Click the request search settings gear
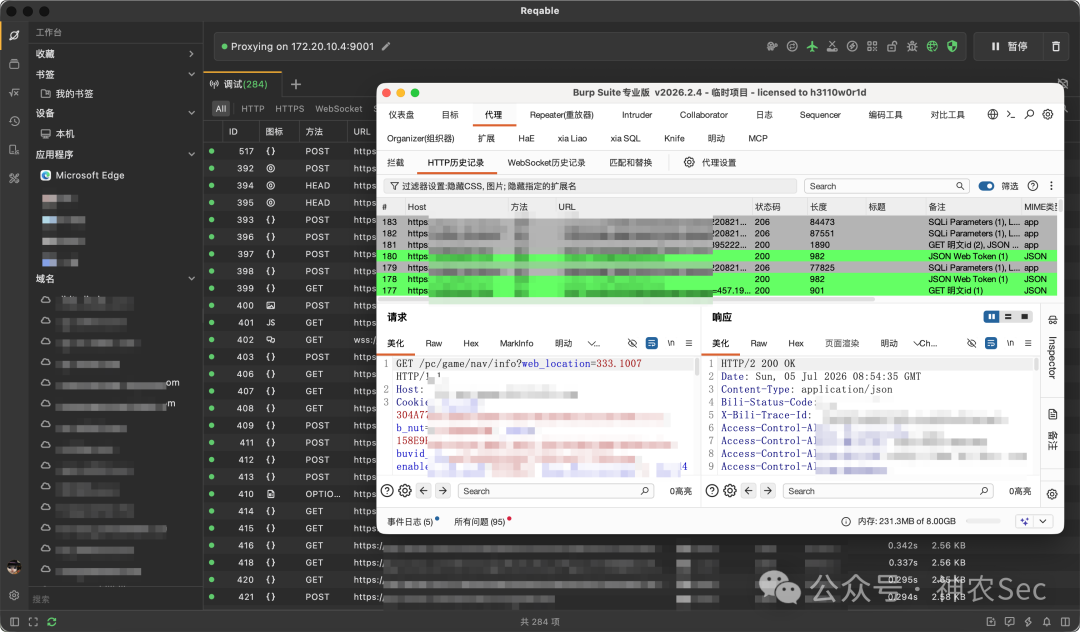The image size is (1080, 632). [x=405, y=491]
